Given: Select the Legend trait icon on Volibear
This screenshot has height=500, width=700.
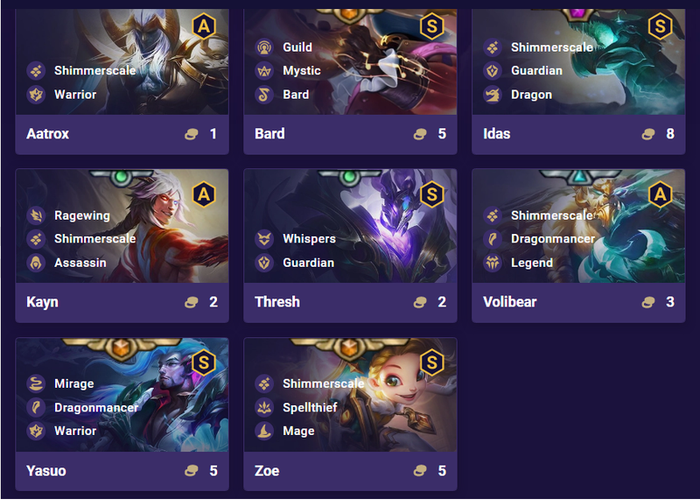Looking at the screenshot, I should tap(493, 262).
